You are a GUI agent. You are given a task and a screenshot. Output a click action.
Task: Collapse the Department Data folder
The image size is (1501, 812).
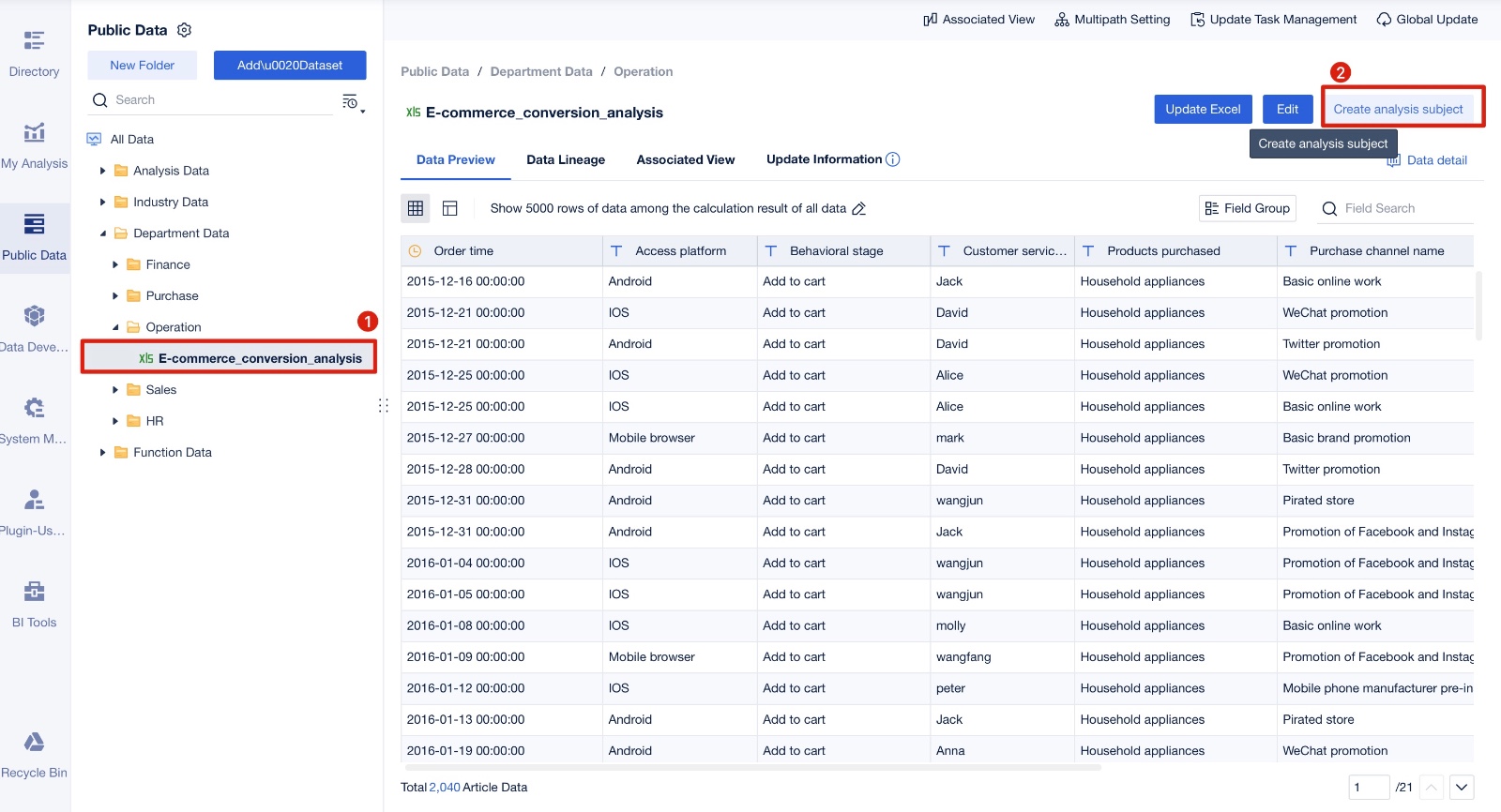click(x=102, y=233)
